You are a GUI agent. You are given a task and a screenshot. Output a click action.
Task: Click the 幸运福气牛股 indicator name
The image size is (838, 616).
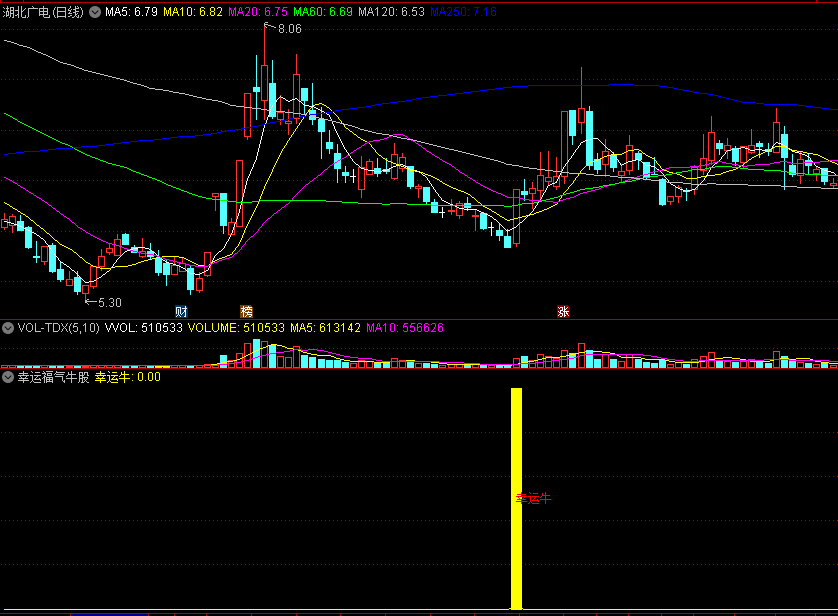pos(53,377)
